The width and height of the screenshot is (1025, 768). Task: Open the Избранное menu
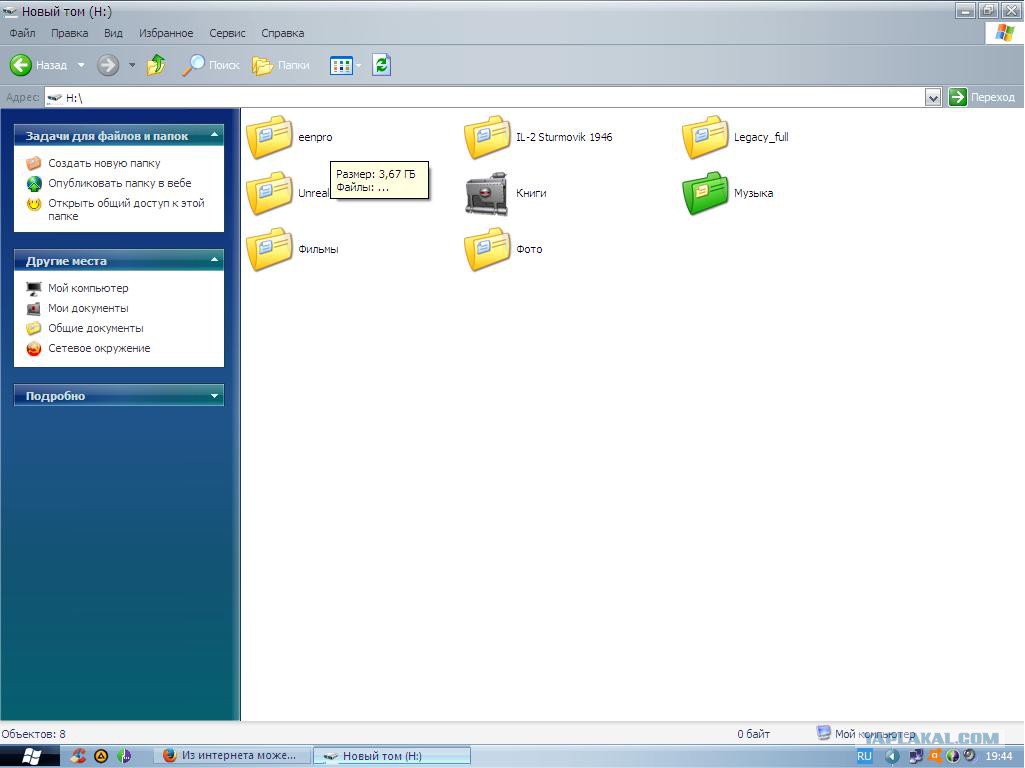[x=166, y=33]
